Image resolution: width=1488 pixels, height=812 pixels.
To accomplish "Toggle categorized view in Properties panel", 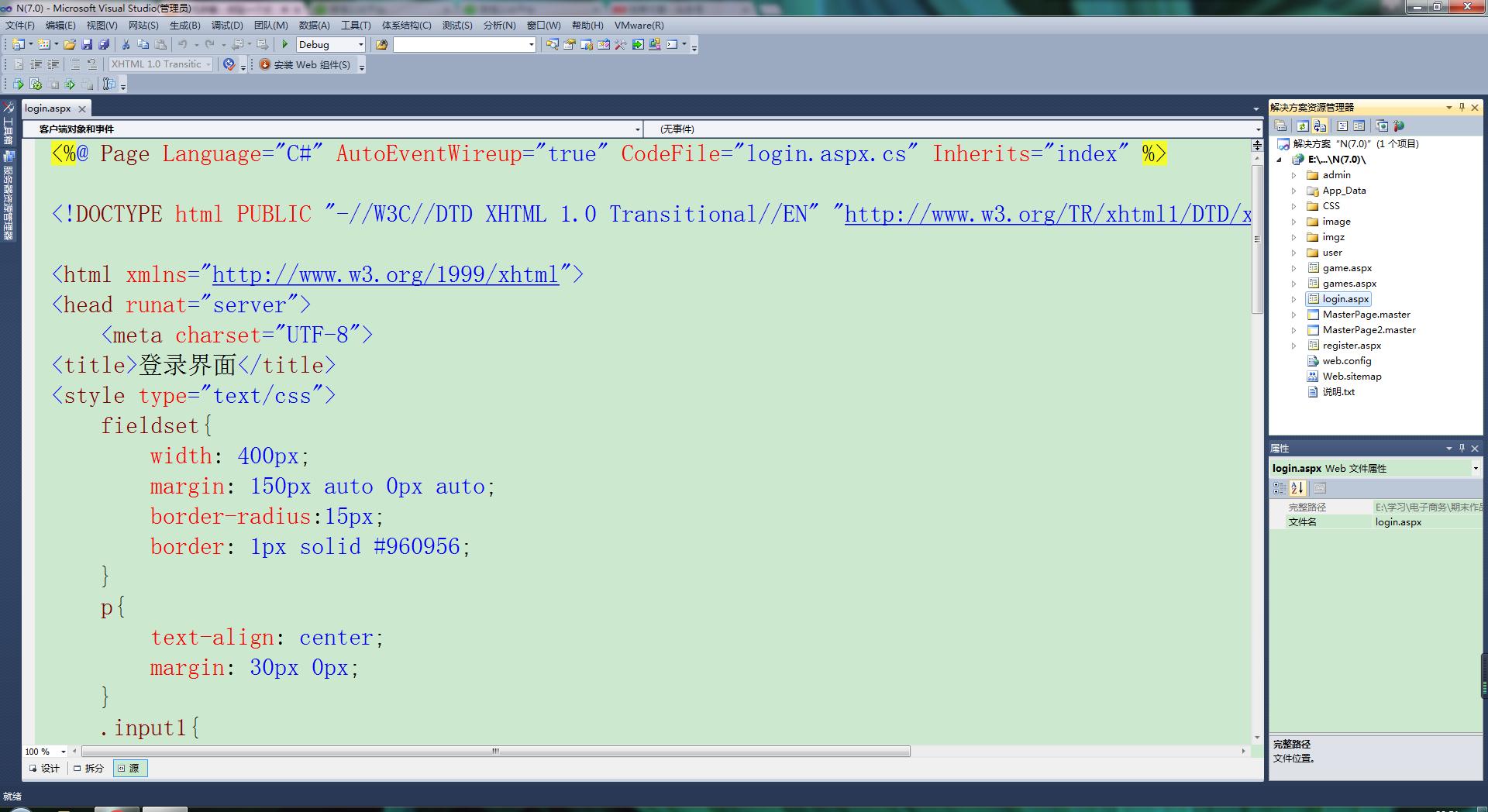I will pyautogui.click(x=1280, y=488).
